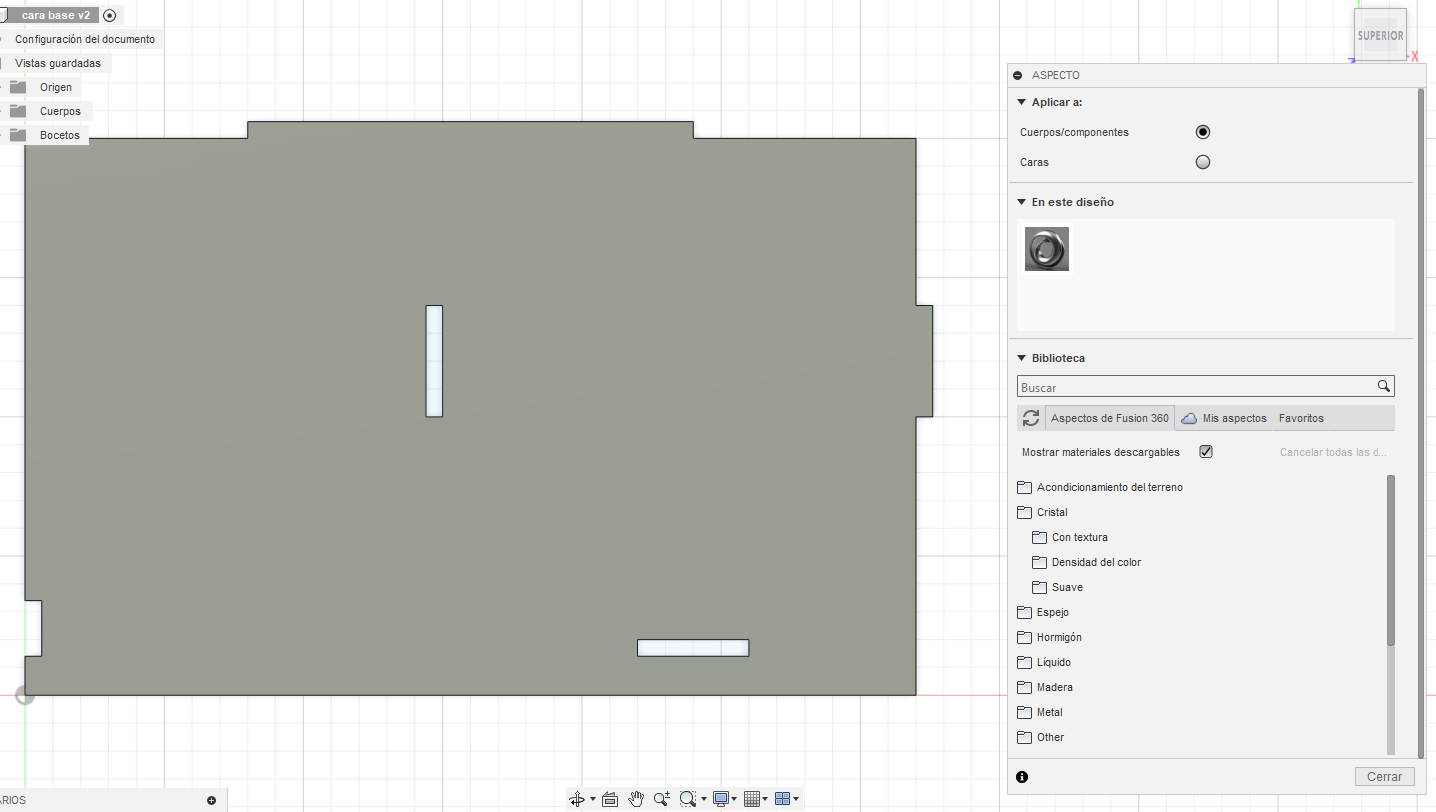1436x812 pixels.
Task: Open the Madera folder
Action: pos(1045,687)
